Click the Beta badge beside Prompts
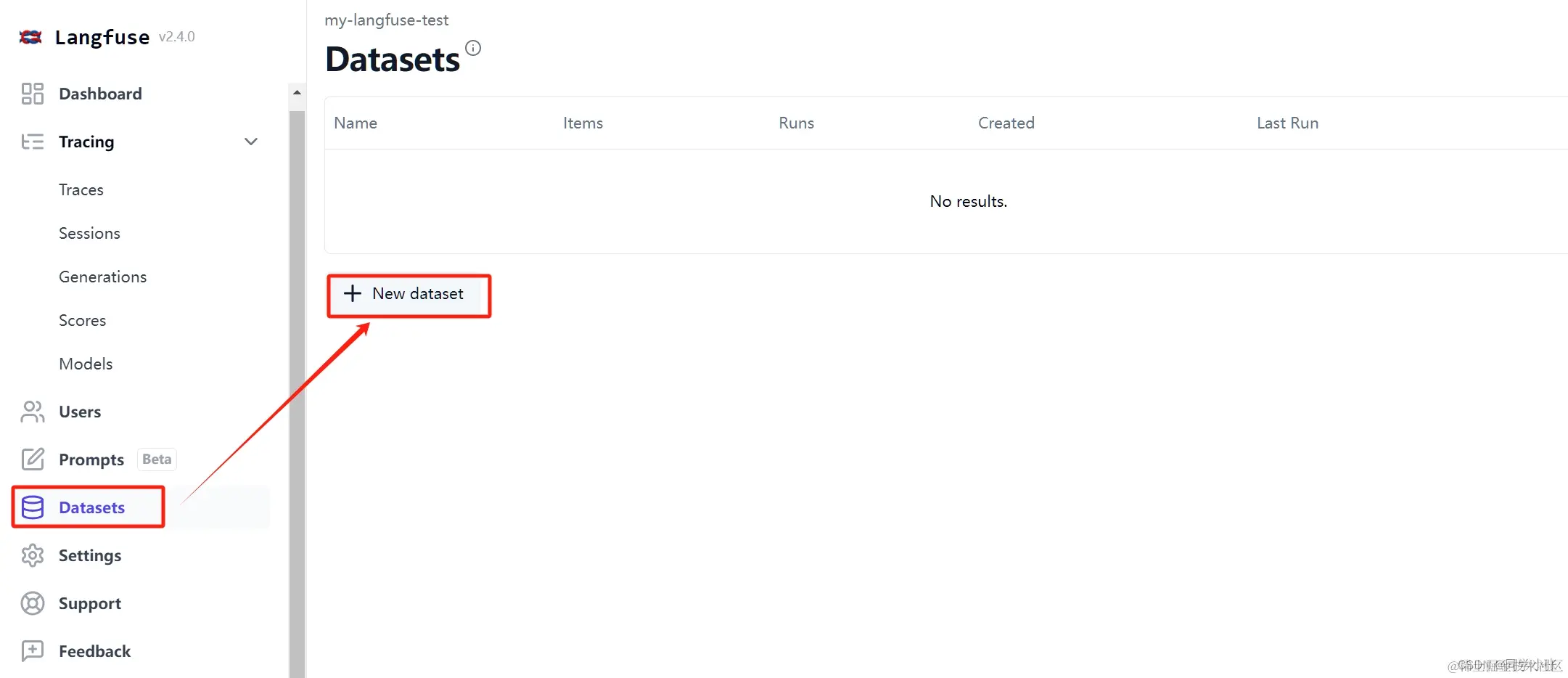The image size is (1568, 678). [157, 459]
